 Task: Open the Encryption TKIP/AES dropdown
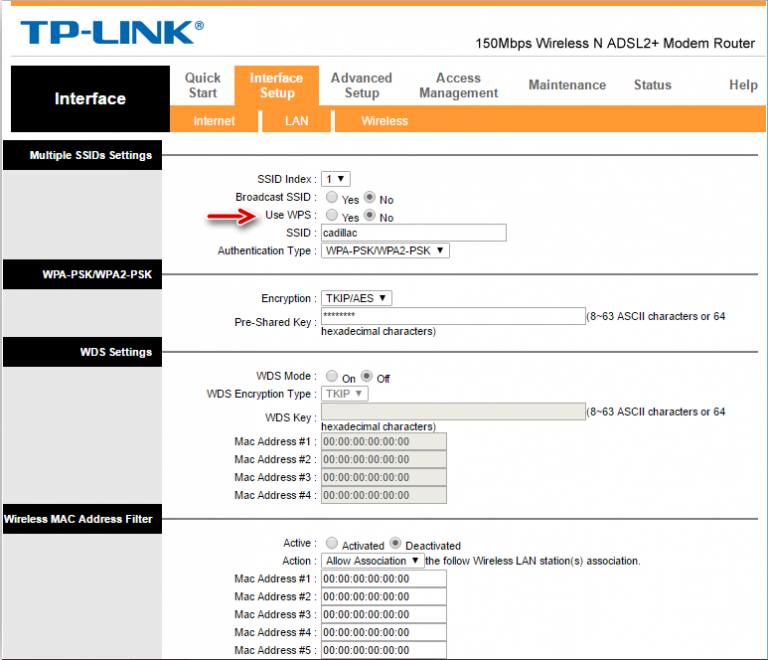[357, 298]
